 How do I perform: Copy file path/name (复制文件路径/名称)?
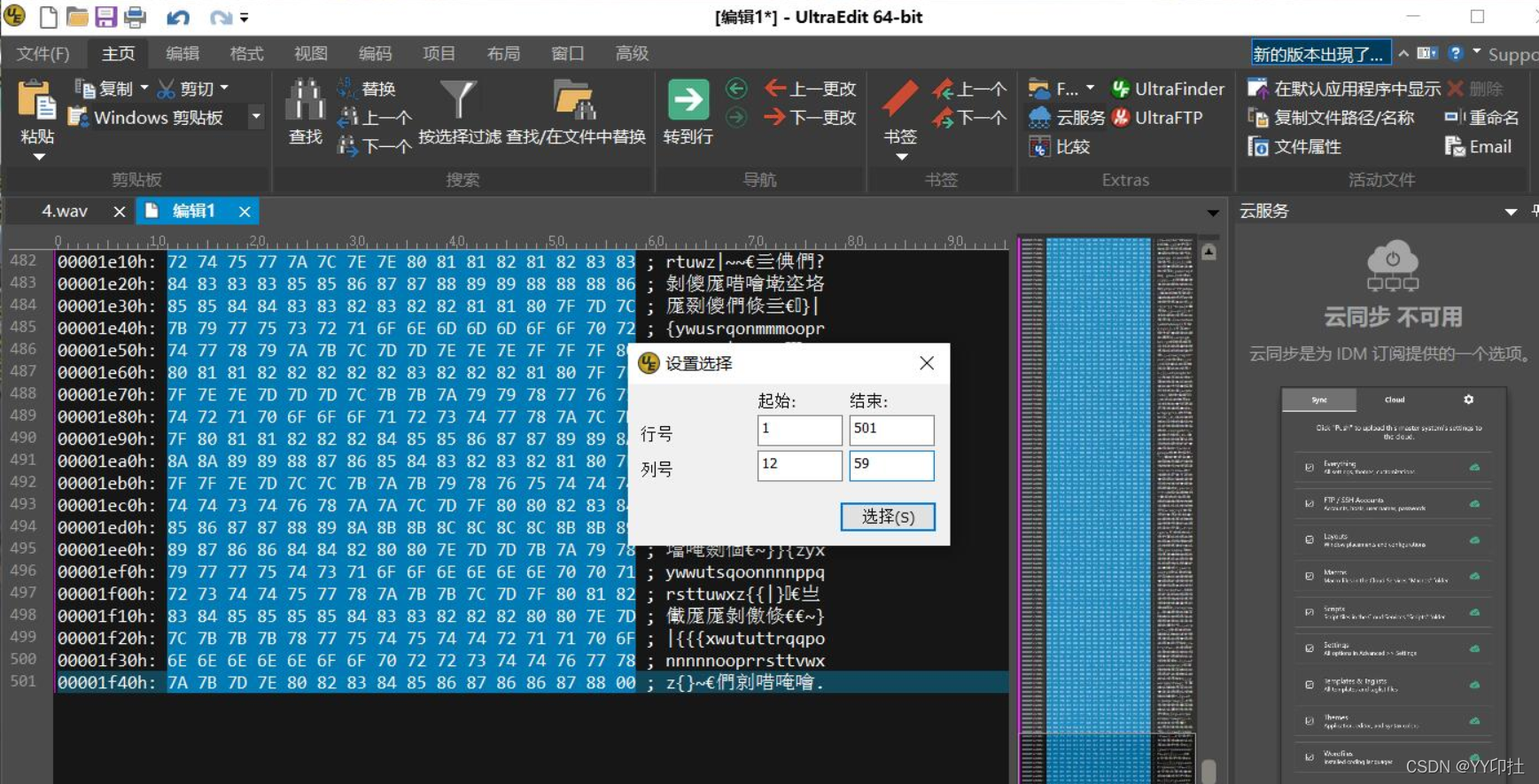pyautogui.click(x=1331, y=117)
